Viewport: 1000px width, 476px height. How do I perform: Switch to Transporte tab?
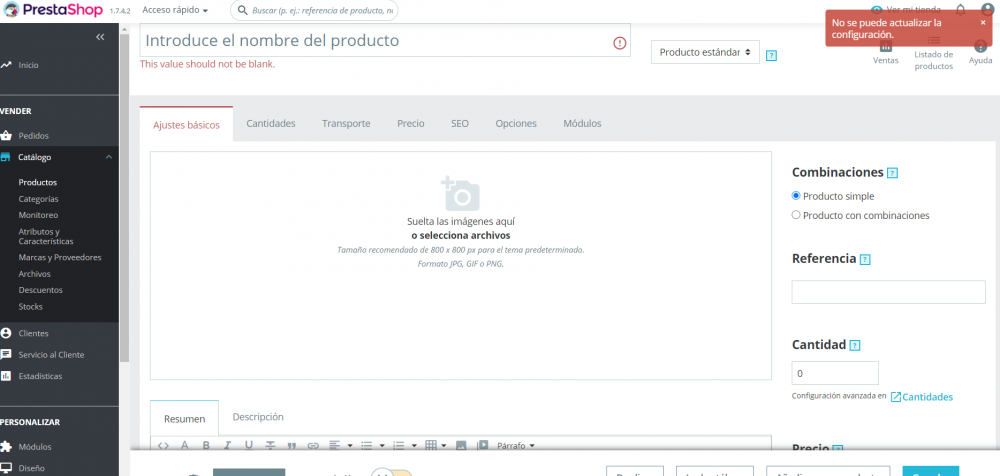[x=346, y=124]
